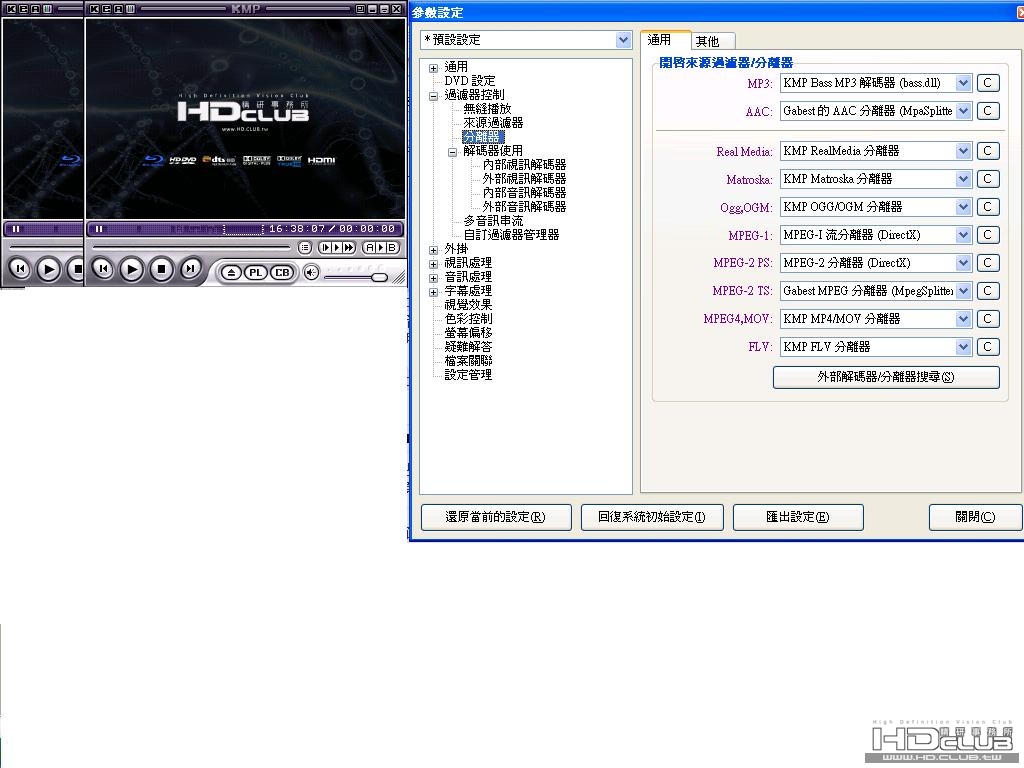Select 來源過濾器 in settings tree
The height and width of the screenshot is (768, 1024).
pyautogui.click(x=493, y=123)
